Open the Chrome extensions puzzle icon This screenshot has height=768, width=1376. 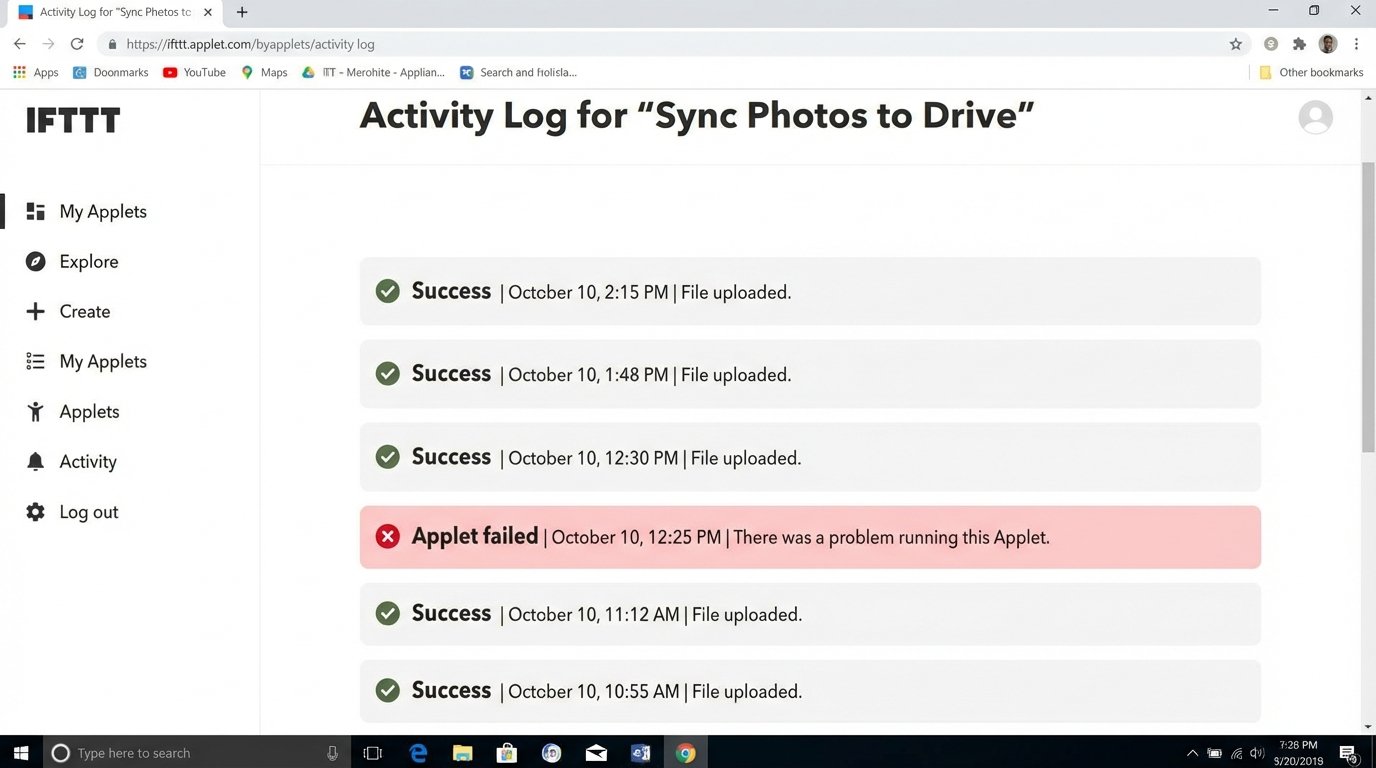coord(1299,44)
